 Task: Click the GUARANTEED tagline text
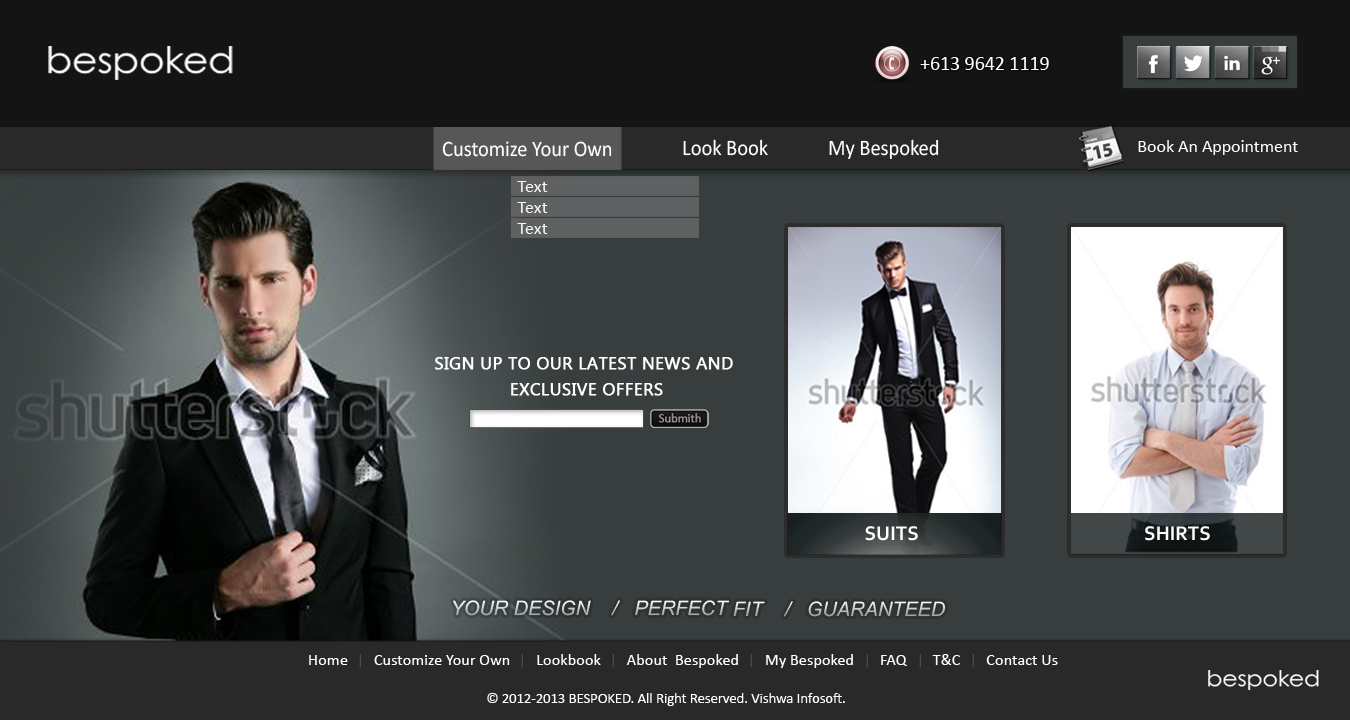pyautogui.click(x=876, y=608)
